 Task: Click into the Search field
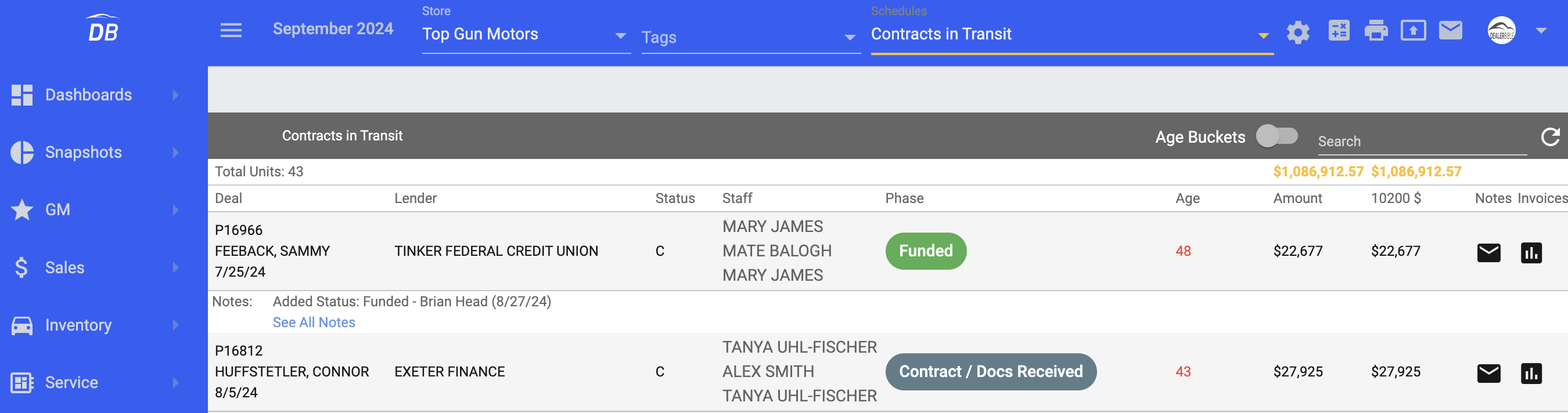point(1421,141)
